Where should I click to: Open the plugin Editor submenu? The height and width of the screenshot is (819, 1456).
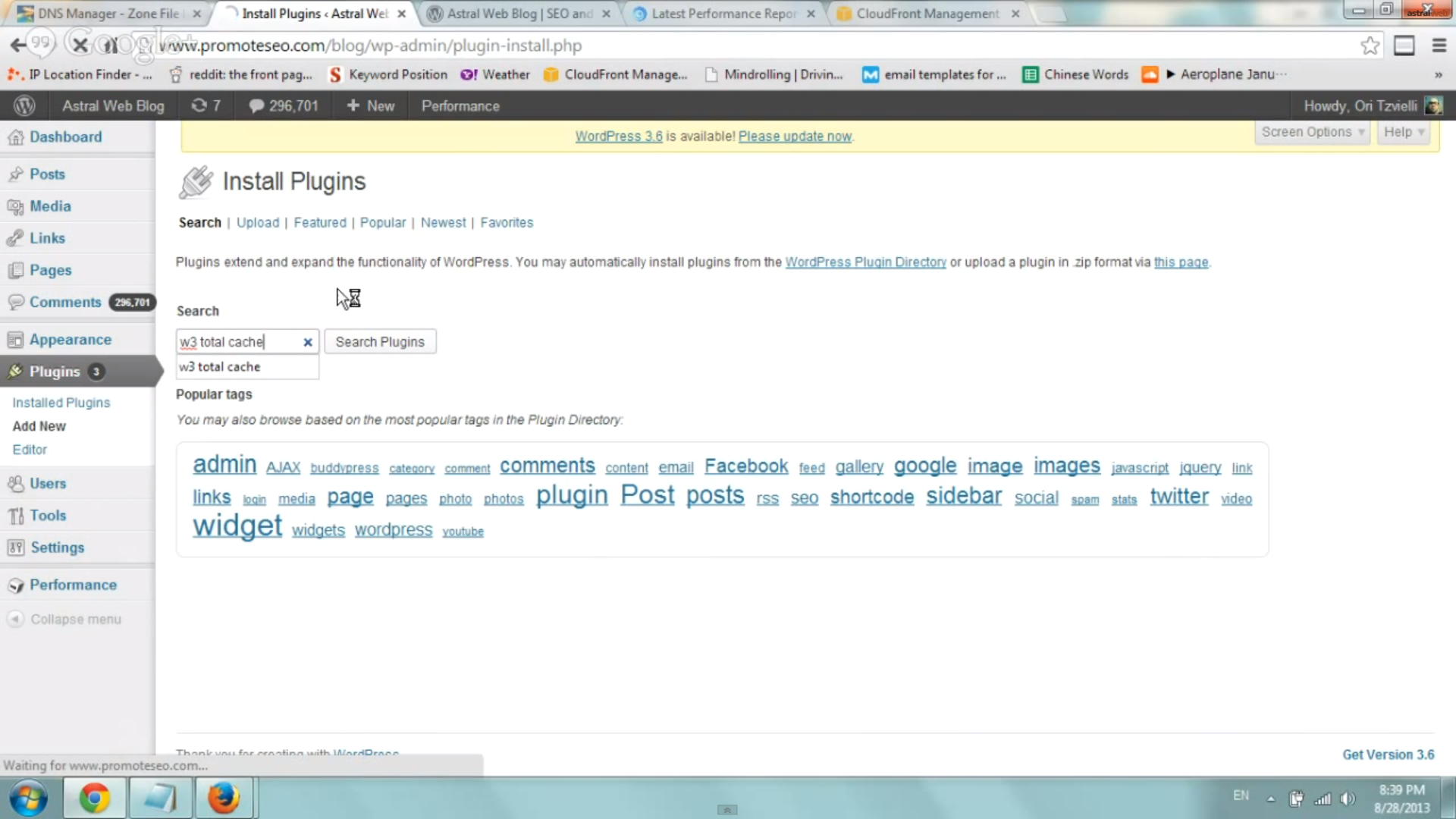pyautogui.click(x=30, y=450)
